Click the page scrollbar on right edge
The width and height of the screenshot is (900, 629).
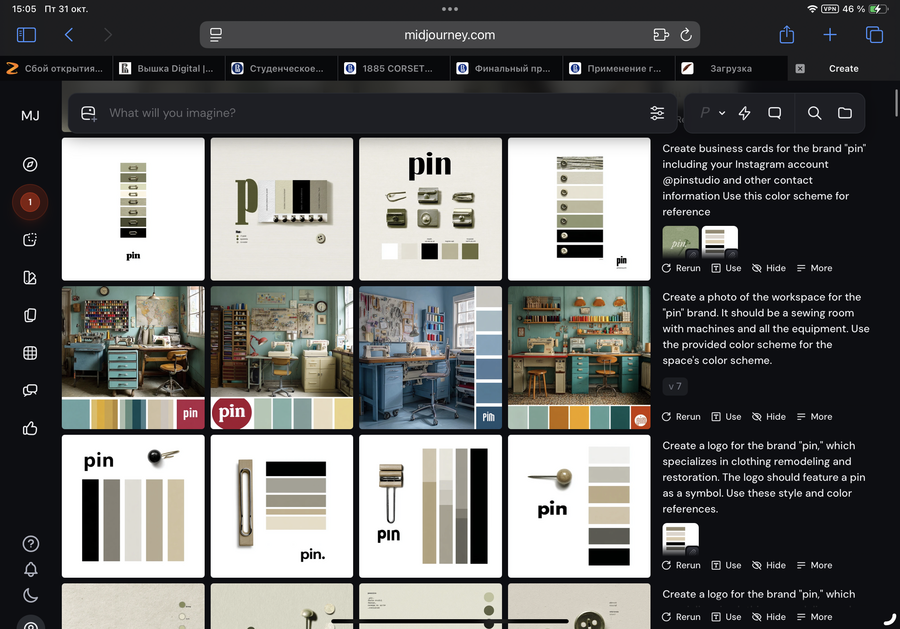tap(896, 103)
